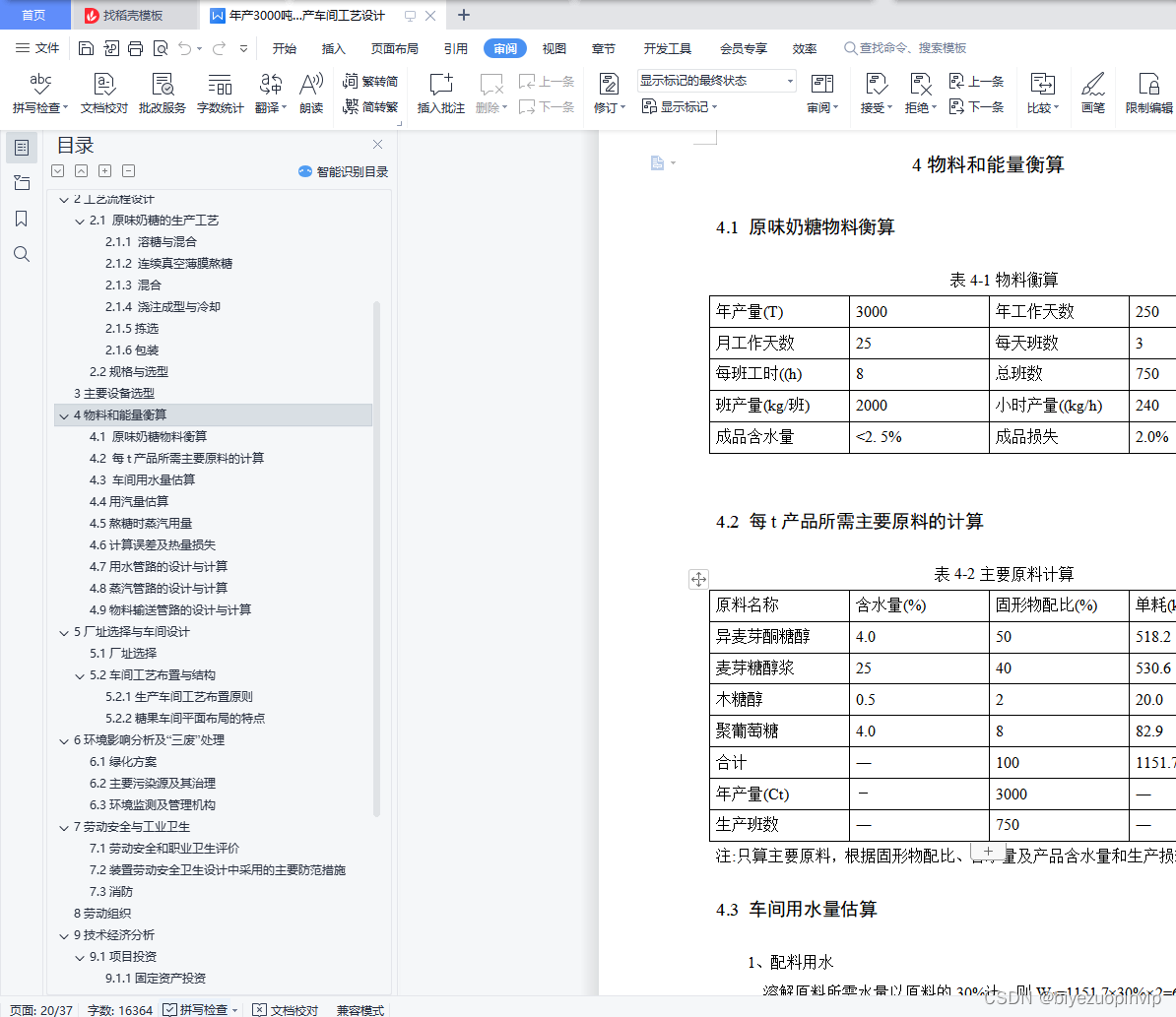
Task: Select the 画笔 pen tool
Action: point(1092,93)
